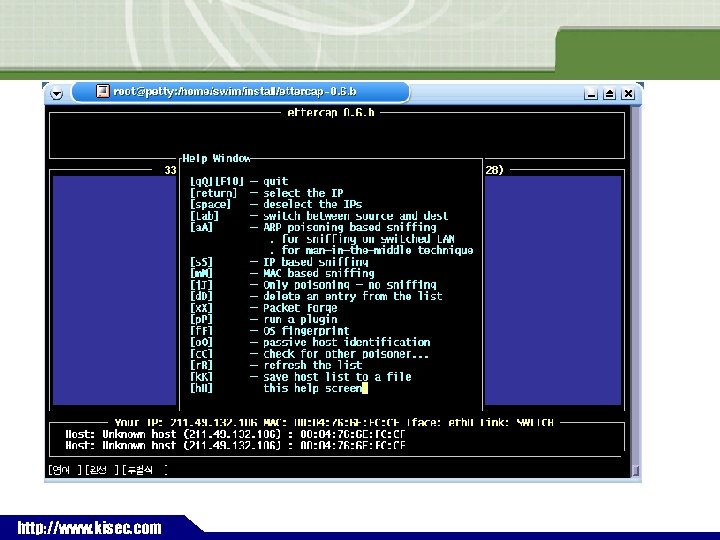720x540 pixels.
Task: Open the window menu arrow in title bar
Action: [x=56, y=94]
